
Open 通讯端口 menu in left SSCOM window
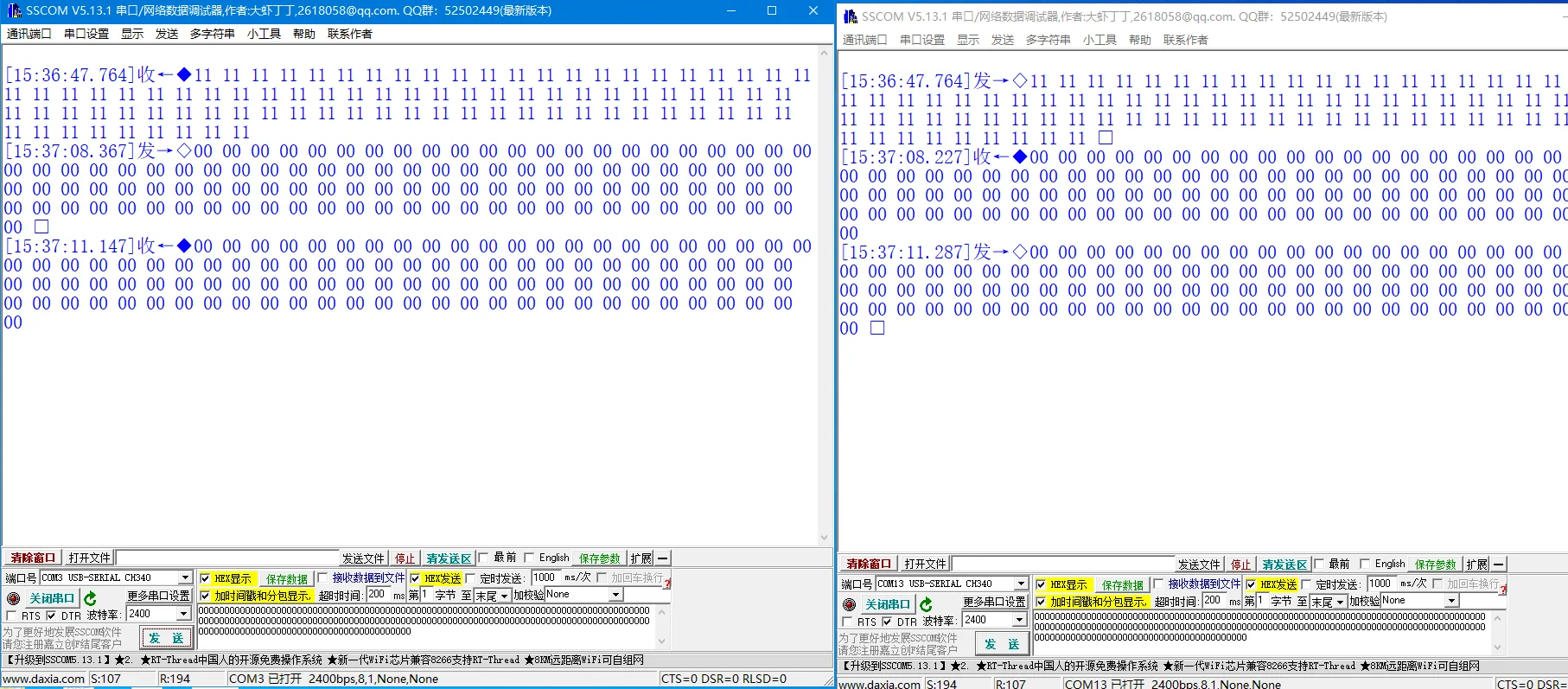(x=29, y=34)
